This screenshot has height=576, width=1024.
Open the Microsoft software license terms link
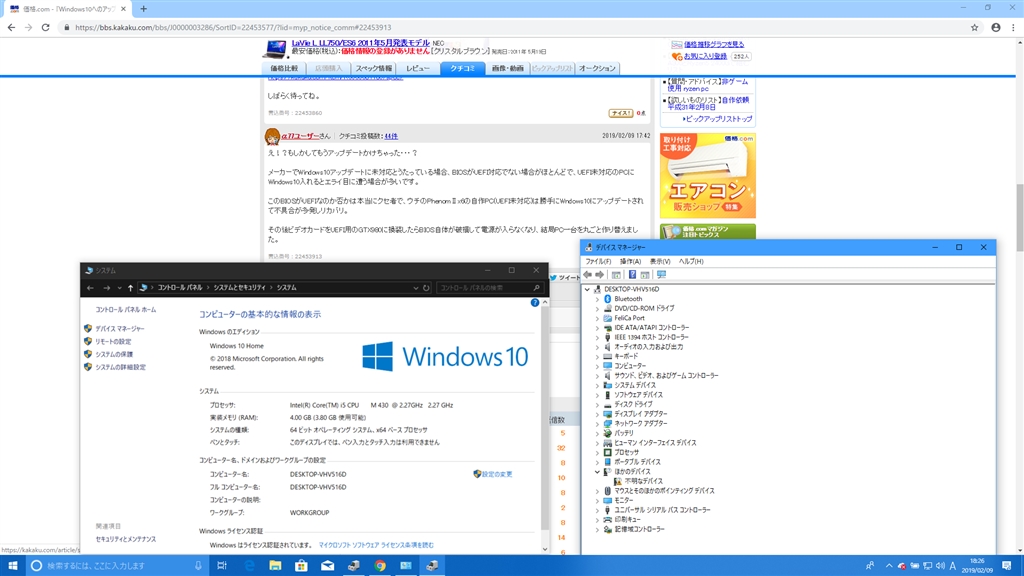[376, 545]
